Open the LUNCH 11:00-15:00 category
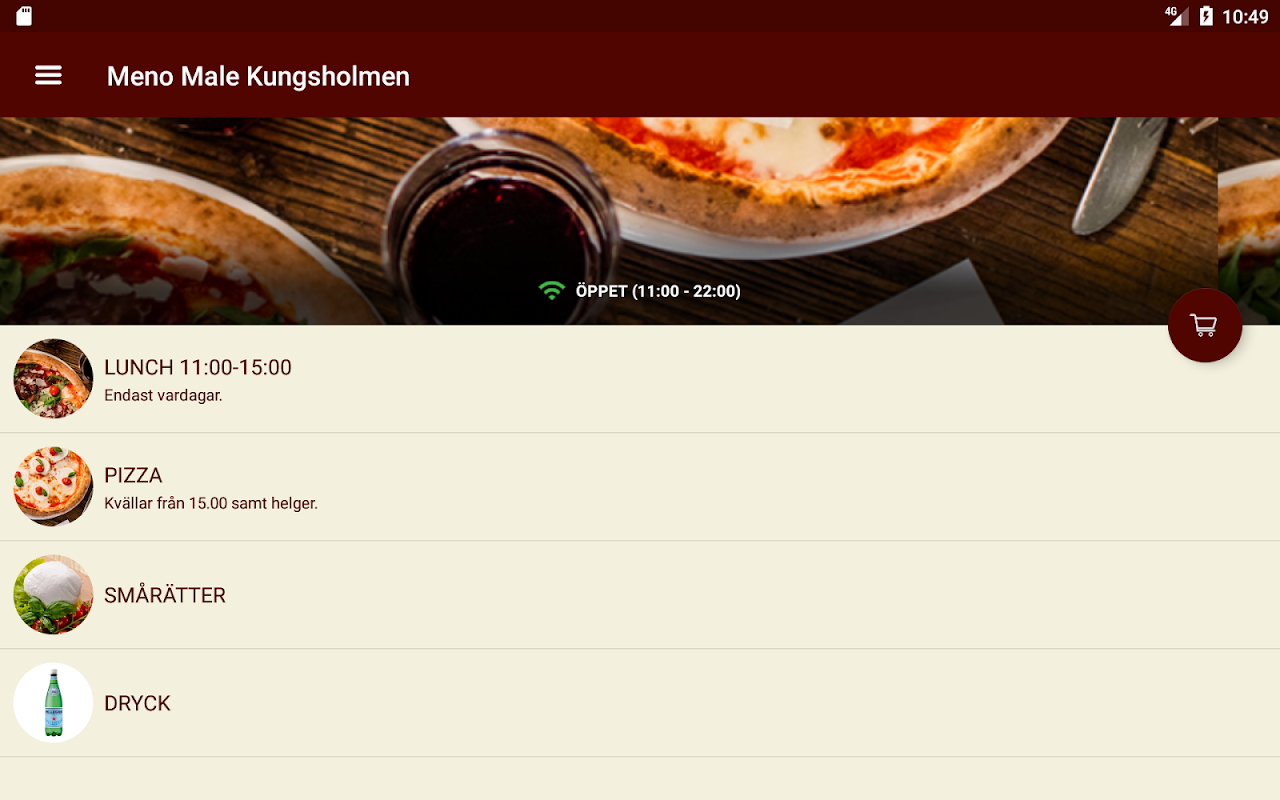This screenshot has width=1280, height=800. click(640, 379)
